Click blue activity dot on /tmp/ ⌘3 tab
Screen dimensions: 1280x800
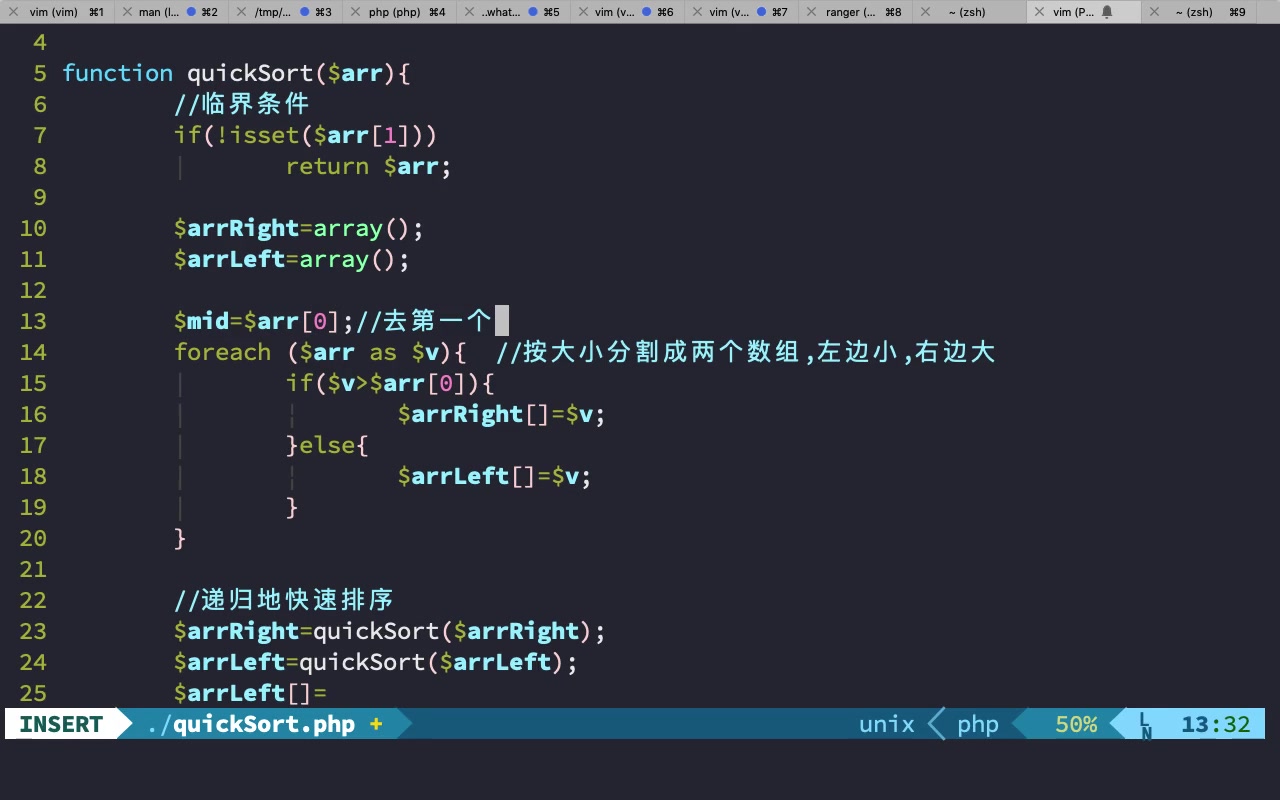[305, 12]
